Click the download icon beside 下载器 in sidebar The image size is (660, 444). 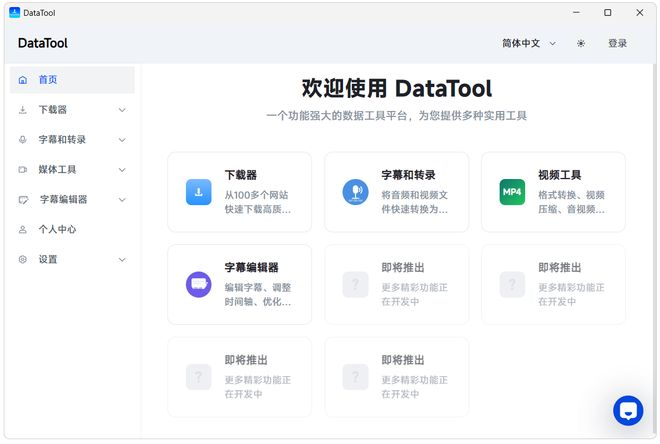tap(23, 110)
